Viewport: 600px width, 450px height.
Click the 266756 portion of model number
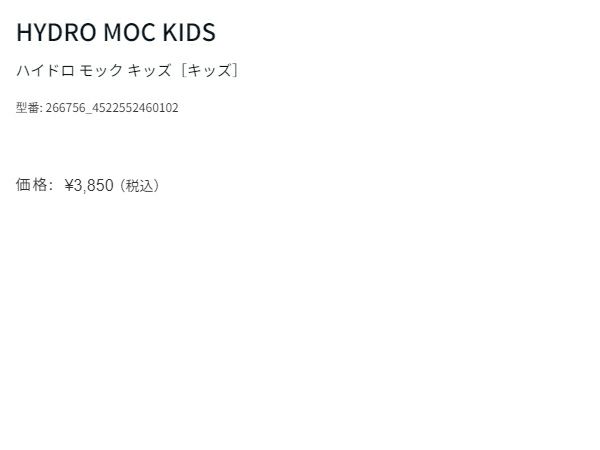(x=65, y=108)
